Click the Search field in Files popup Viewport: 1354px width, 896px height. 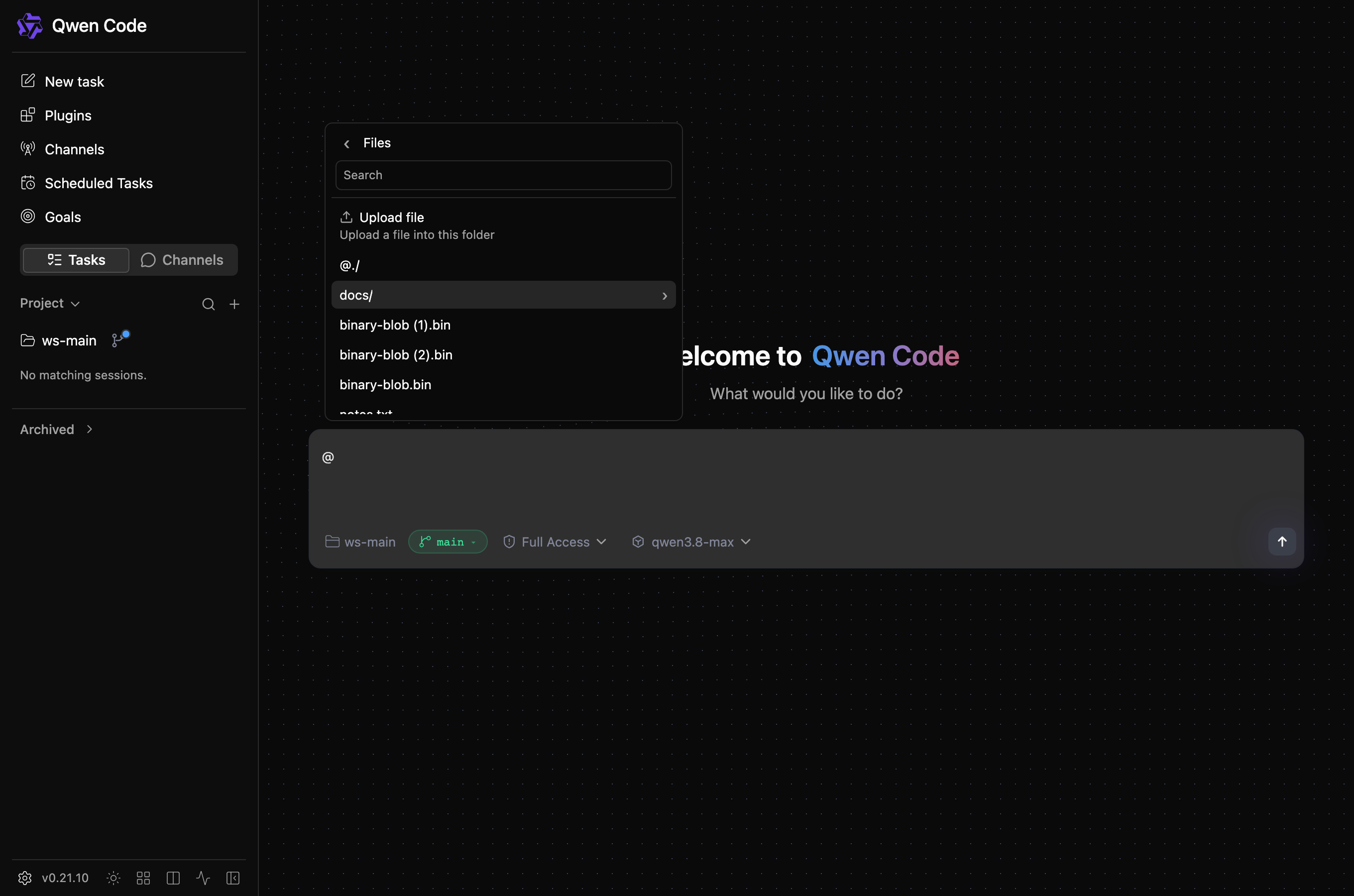click(x=503, y=175)
